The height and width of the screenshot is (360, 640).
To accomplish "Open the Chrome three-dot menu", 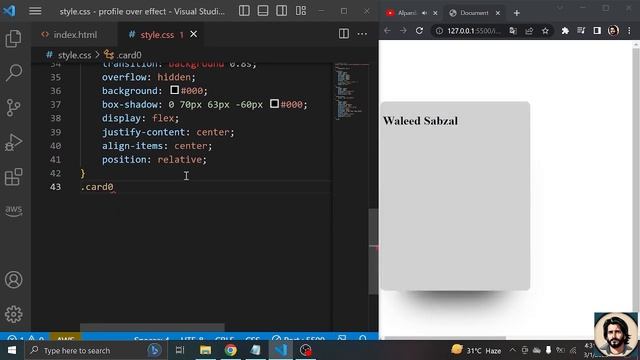I will 629,31.
